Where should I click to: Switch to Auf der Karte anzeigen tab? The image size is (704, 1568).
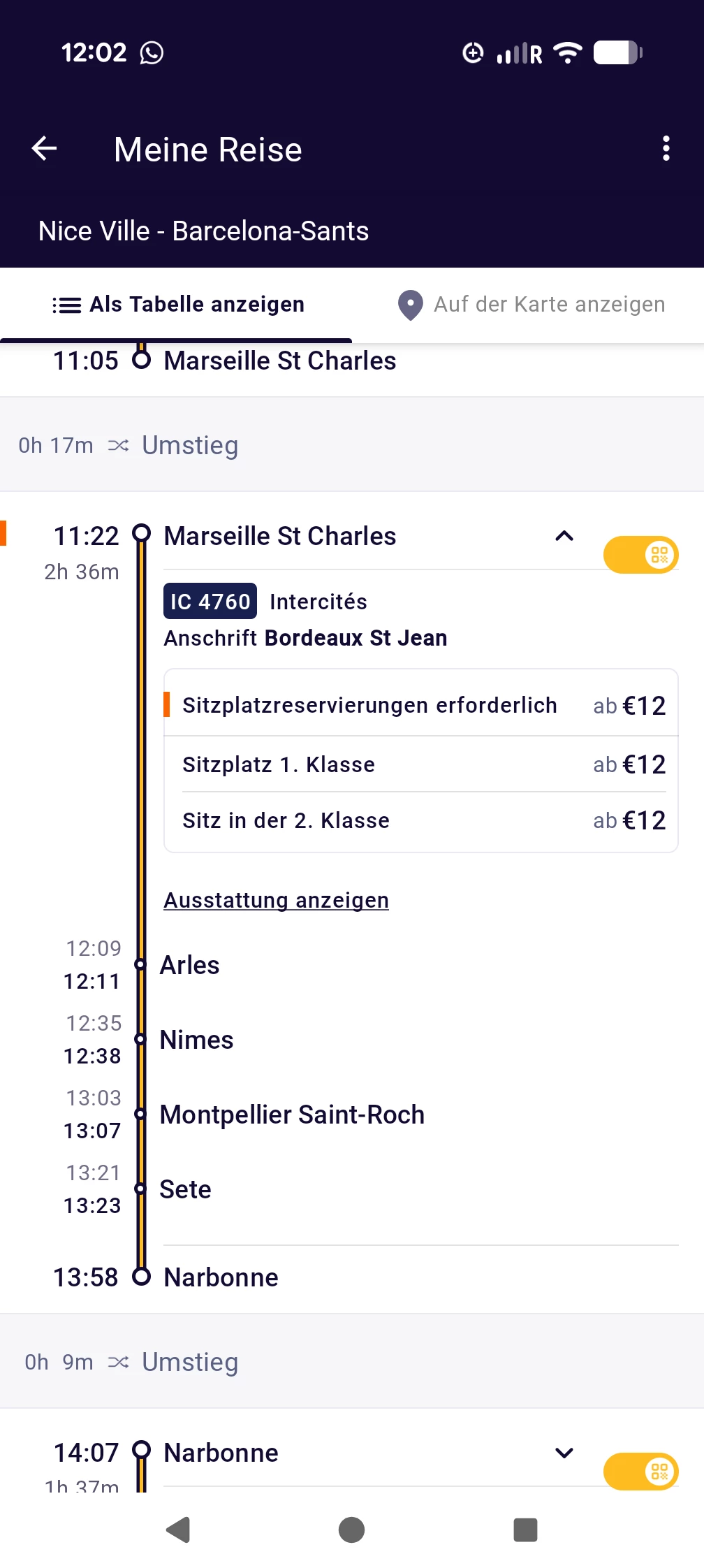[x=528, y=305]
